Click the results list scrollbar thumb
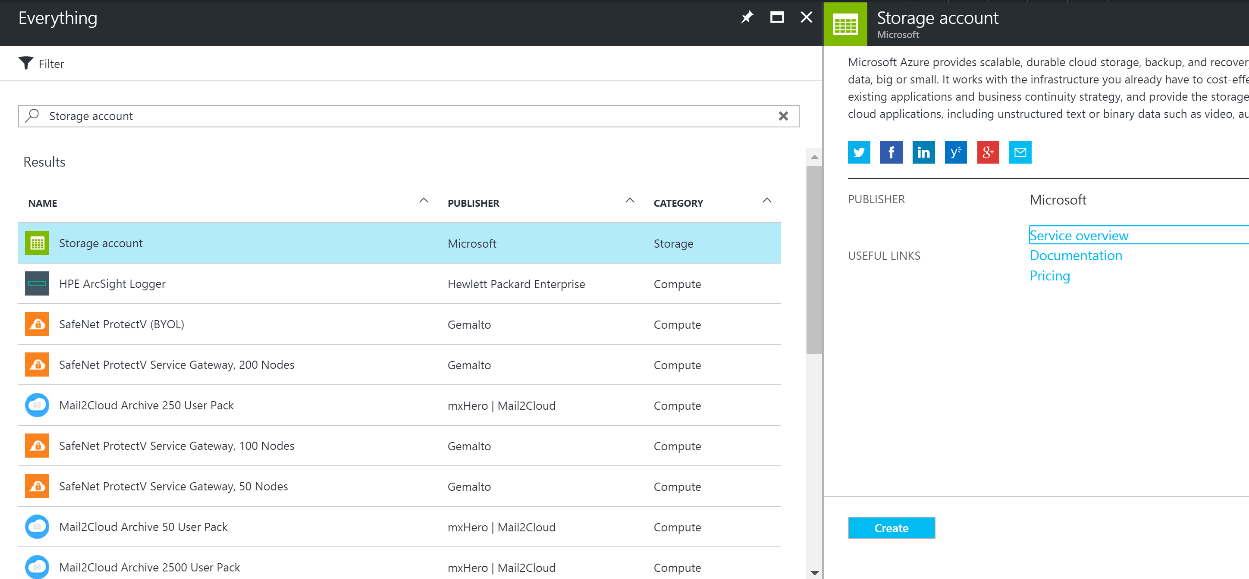Image resolution: width=1249 pixels, height=579 pixels. pyautogui.click(x=815, y=259)
